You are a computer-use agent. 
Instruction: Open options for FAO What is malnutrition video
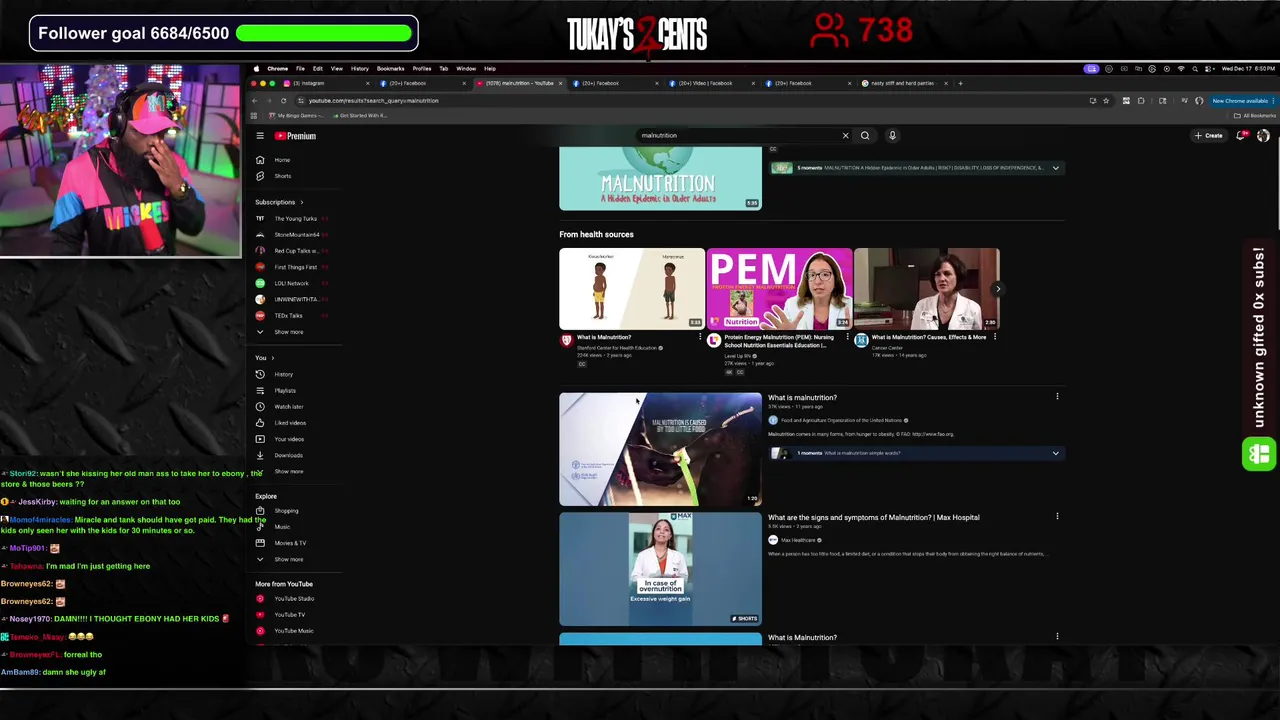point(1057,397)
